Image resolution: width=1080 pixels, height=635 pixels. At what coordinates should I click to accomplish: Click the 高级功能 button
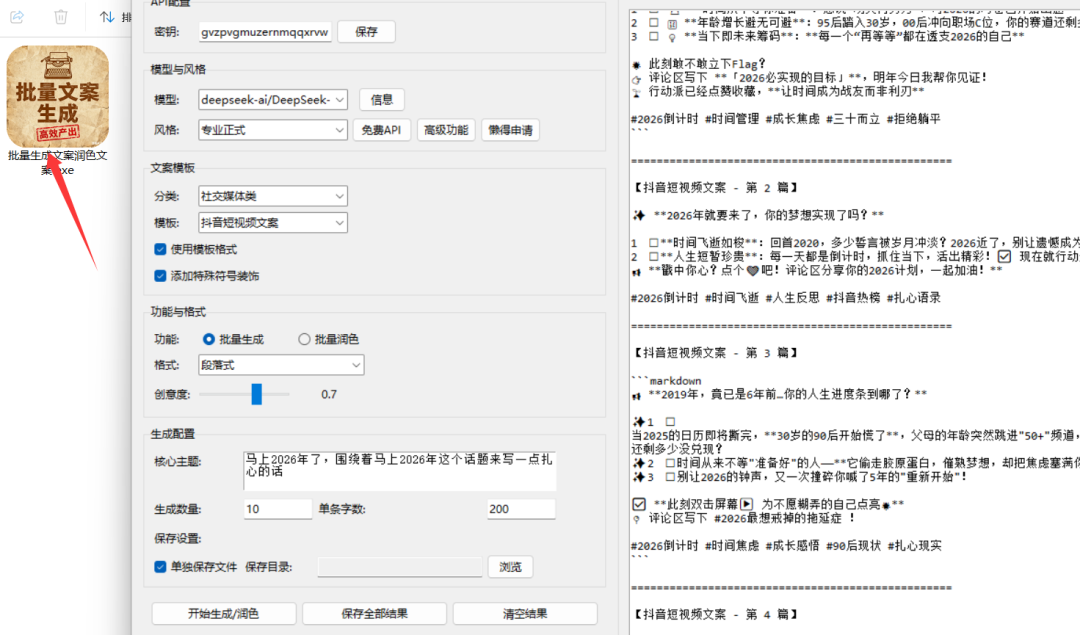click(x=446, y=129)
